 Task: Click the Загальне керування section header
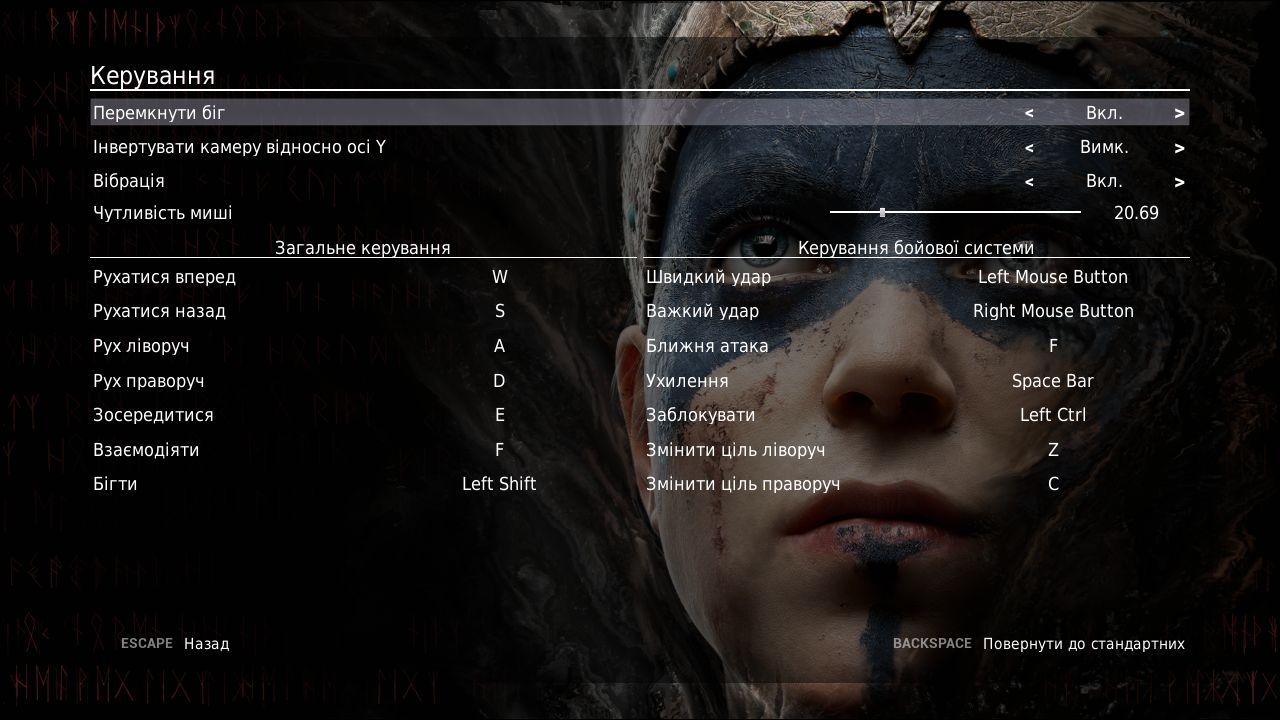[363, 247]
